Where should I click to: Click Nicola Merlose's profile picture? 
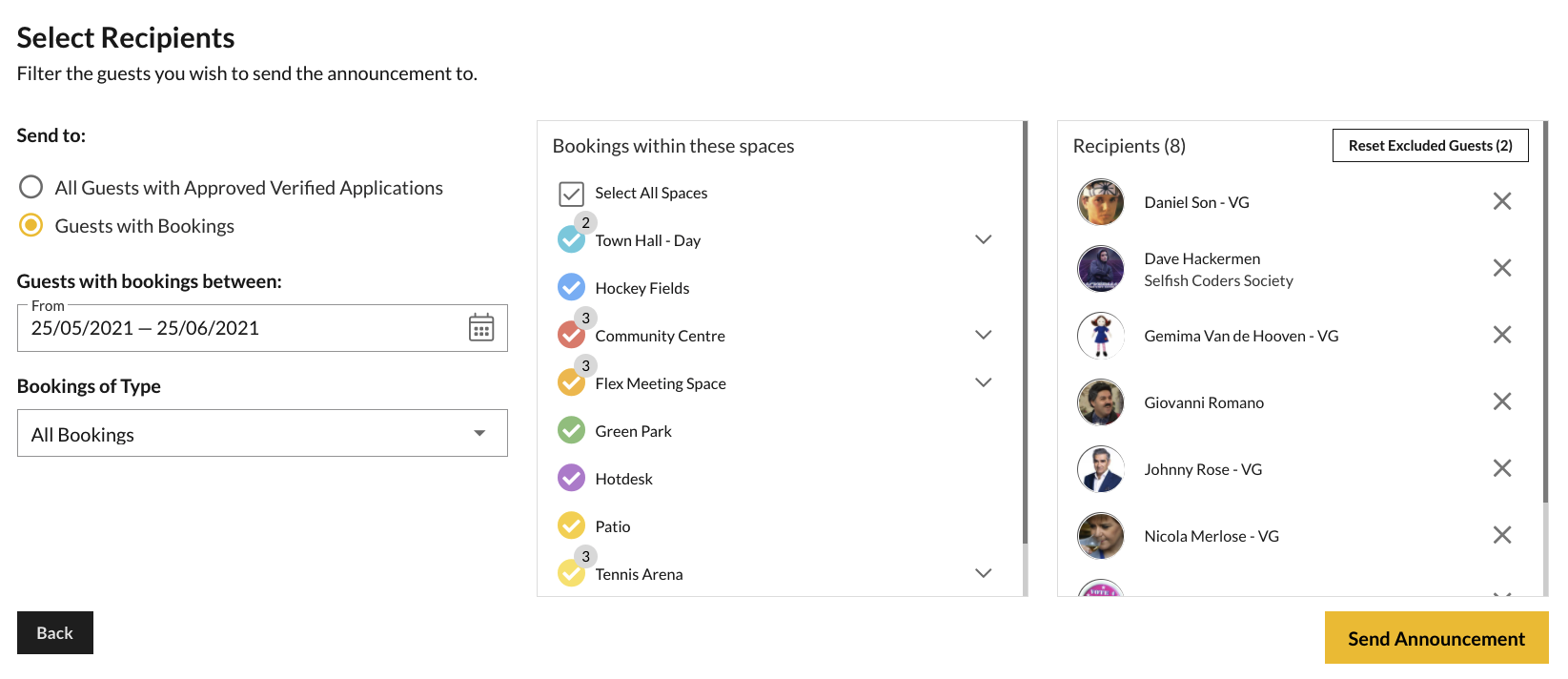pos(1100,536)
